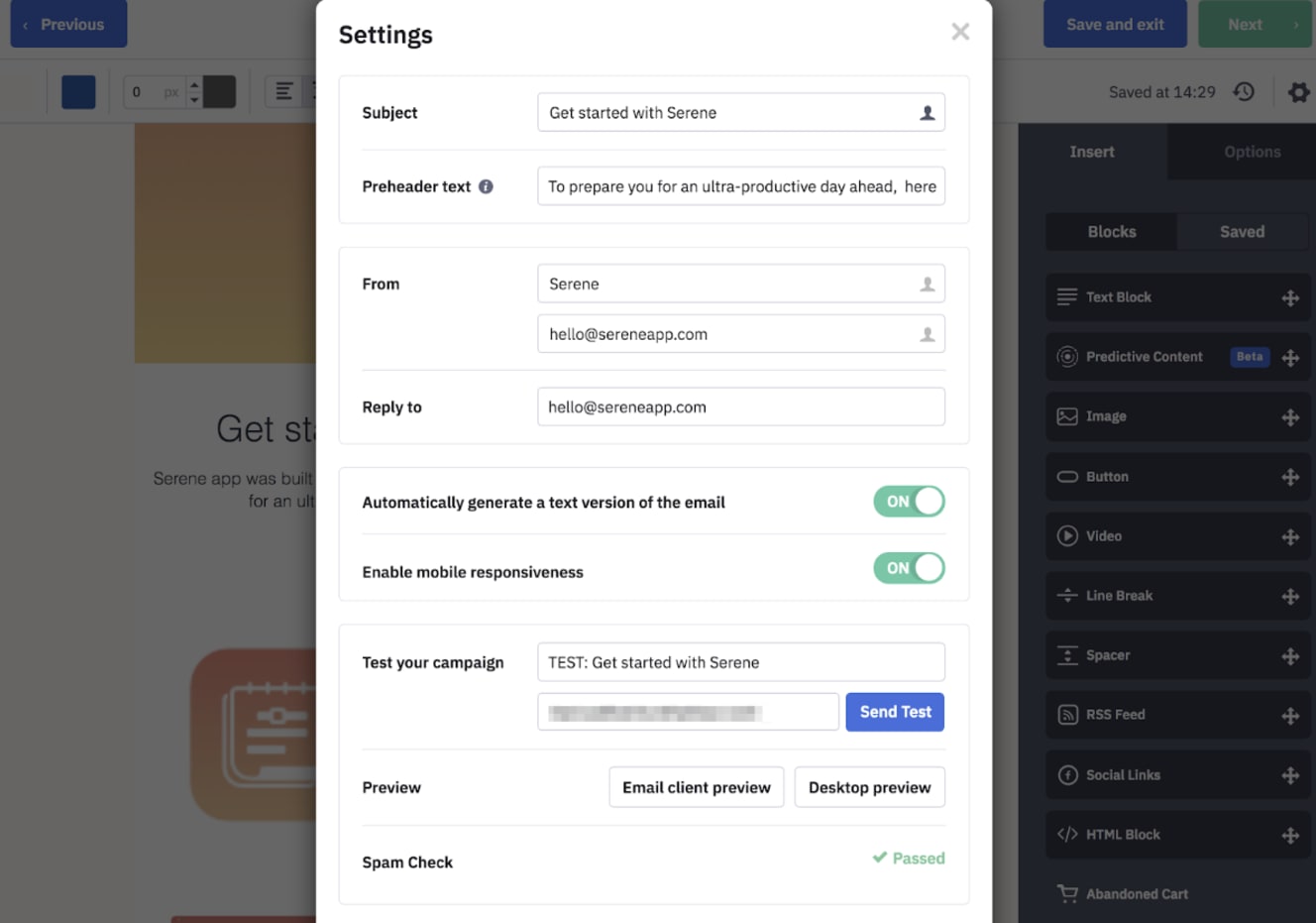Close the Settings dialog with the X
Viewport: 1316px width, 923px height.
tap(959, 32)
